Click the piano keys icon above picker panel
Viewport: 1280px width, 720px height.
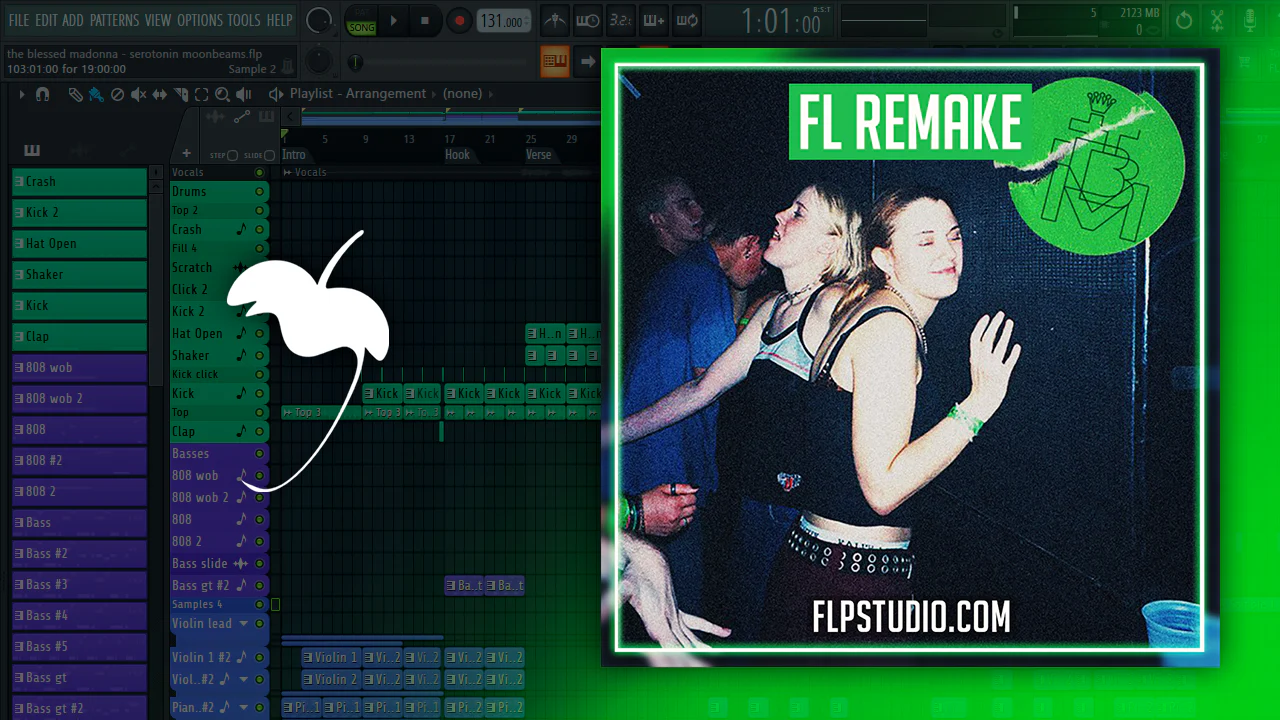click(x=32, y=151)
